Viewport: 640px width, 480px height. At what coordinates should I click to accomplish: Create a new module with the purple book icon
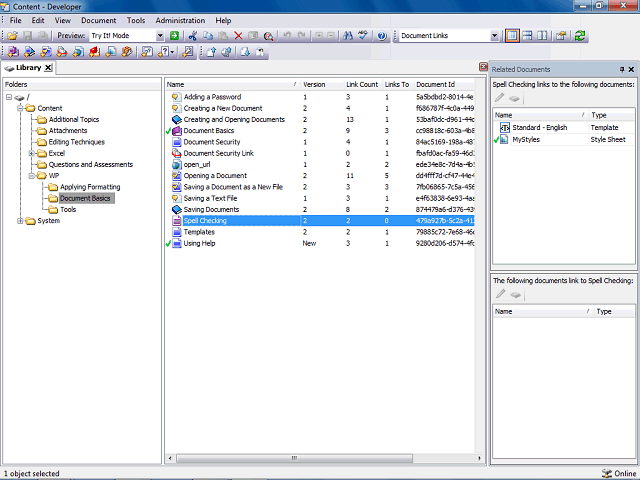pyautogui.click(x=13, y=52)
